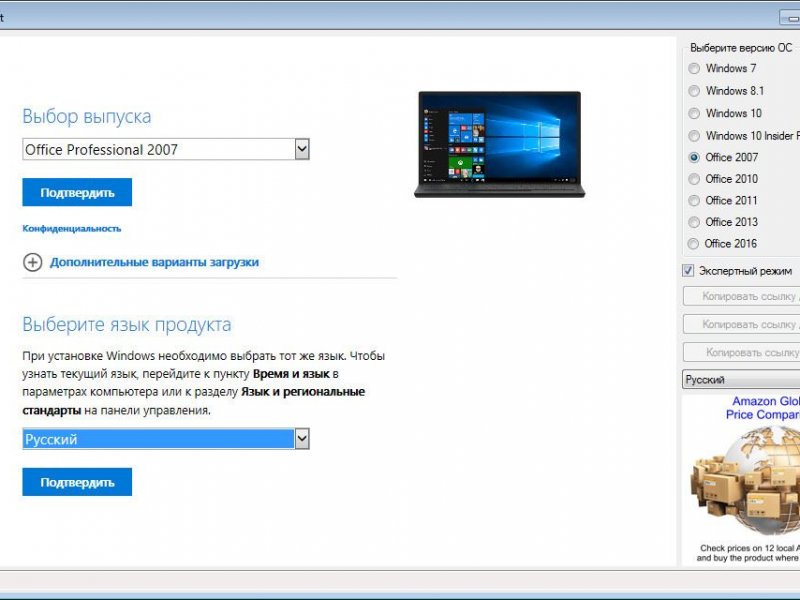Pick the Windows 10 Insider option
This screenshot has height=600, width=800.
[694, 136]
